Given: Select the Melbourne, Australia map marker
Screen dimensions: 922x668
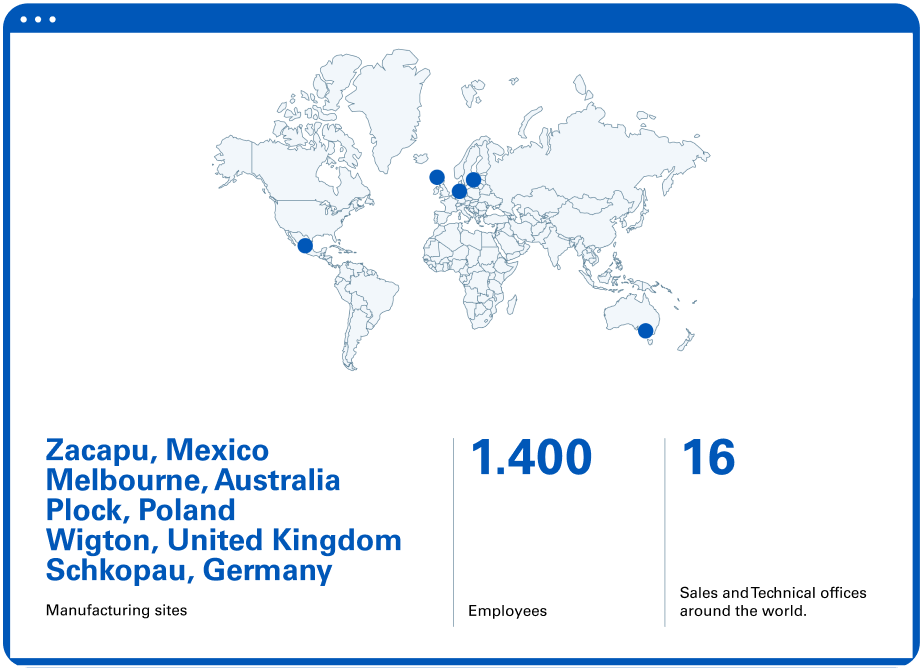Looking at the screenshot, I should [647, 331].
